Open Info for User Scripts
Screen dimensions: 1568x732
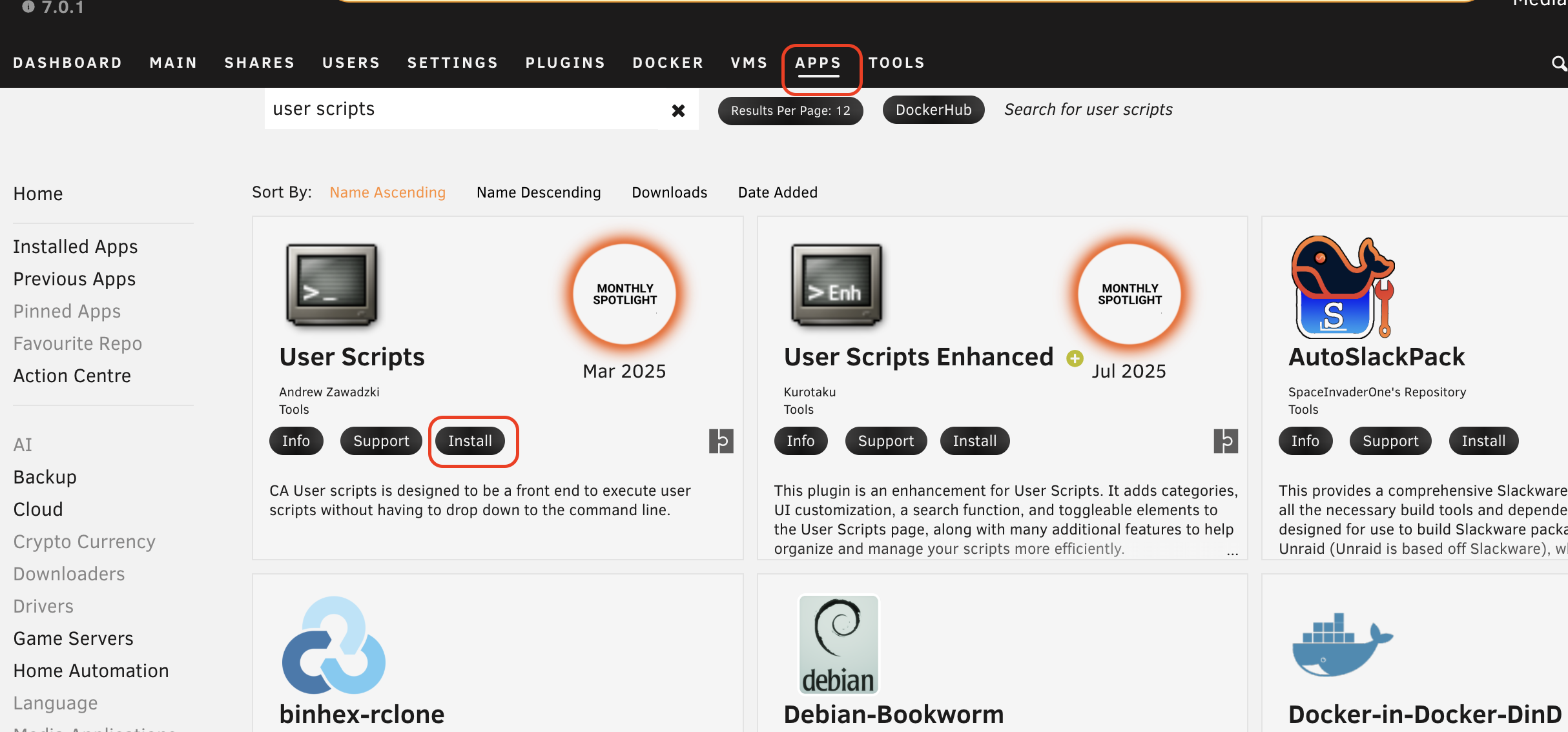click(x=296, y=441)
